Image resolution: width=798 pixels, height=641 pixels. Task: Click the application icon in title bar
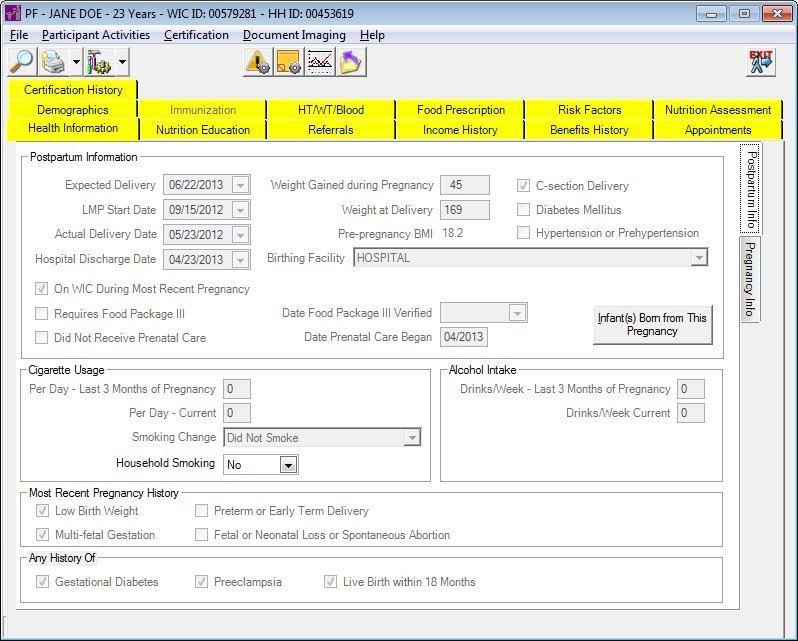pos(12,13)
